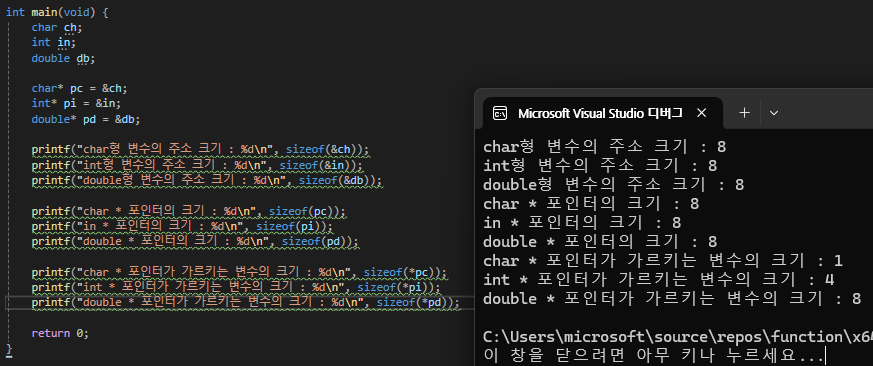Image resolution: width=873 pixels, height=366 pixels.
Task: Click the 'int in;' declaration
Action: tap(53, 42)
